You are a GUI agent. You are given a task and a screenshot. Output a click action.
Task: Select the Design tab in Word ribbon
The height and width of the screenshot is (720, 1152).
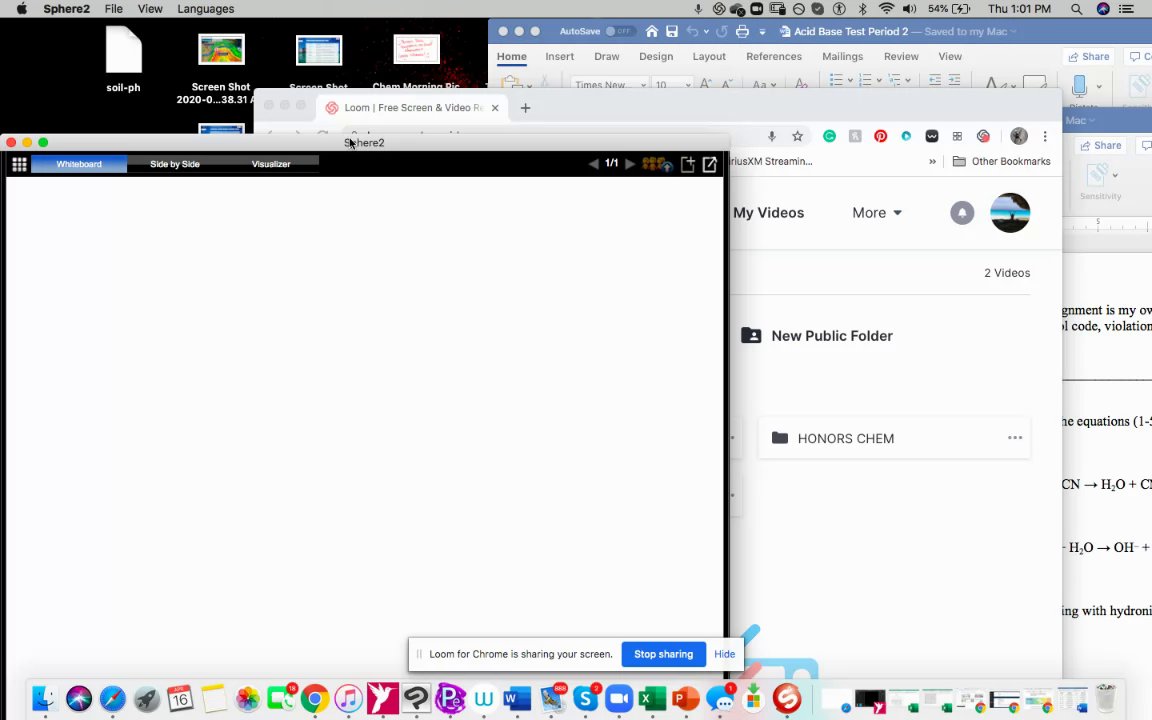(x=656, y=57)
